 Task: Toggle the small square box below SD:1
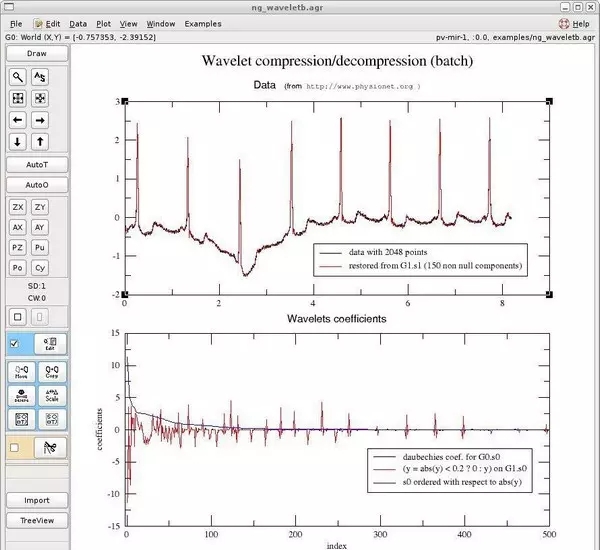(17, 317)
